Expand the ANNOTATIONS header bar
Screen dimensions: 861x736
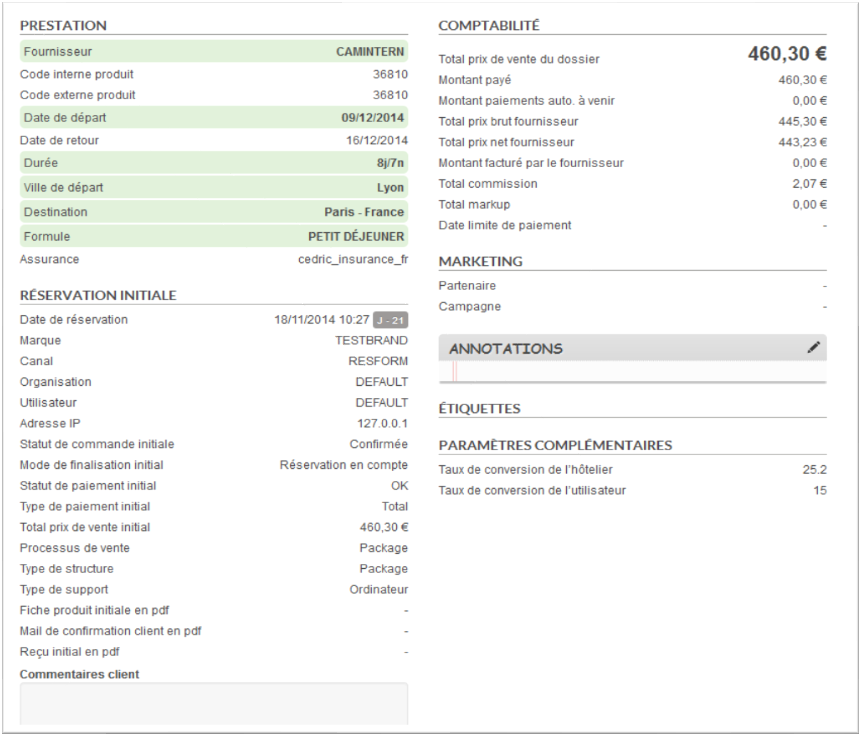[x=620, y=349]
